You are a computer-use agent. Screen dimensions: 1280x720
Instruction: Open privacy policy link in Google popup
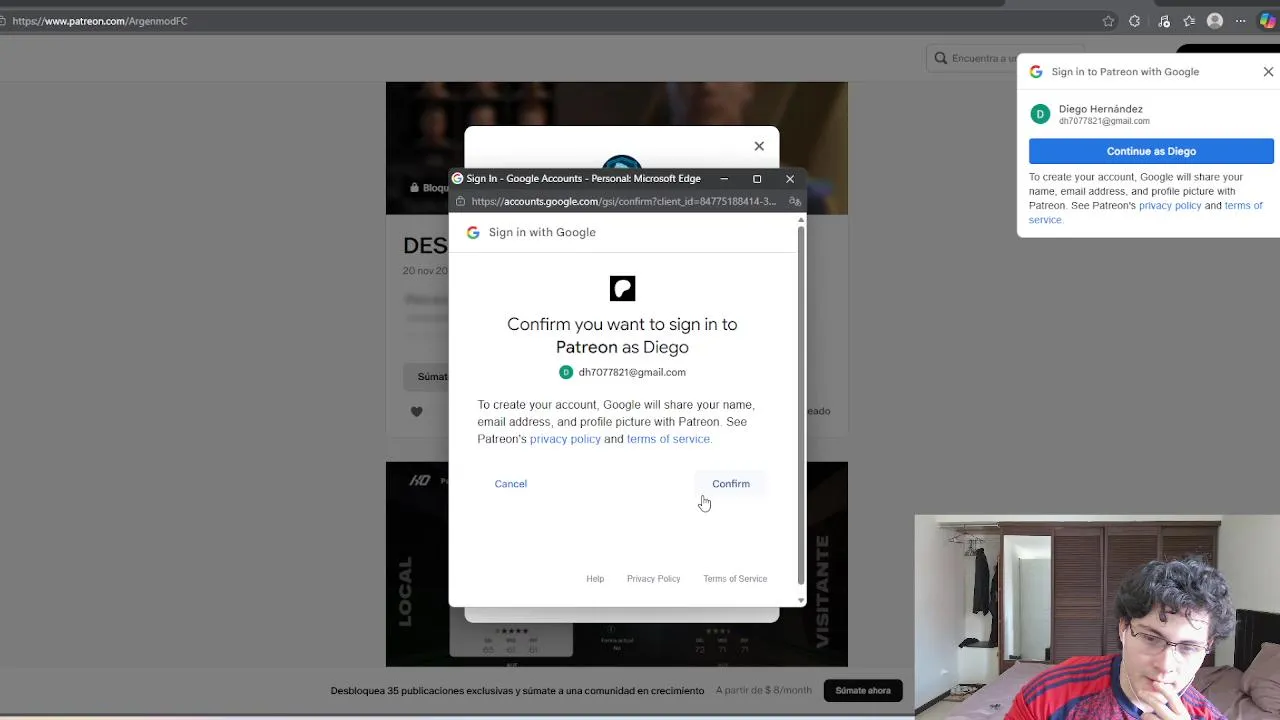565,439
